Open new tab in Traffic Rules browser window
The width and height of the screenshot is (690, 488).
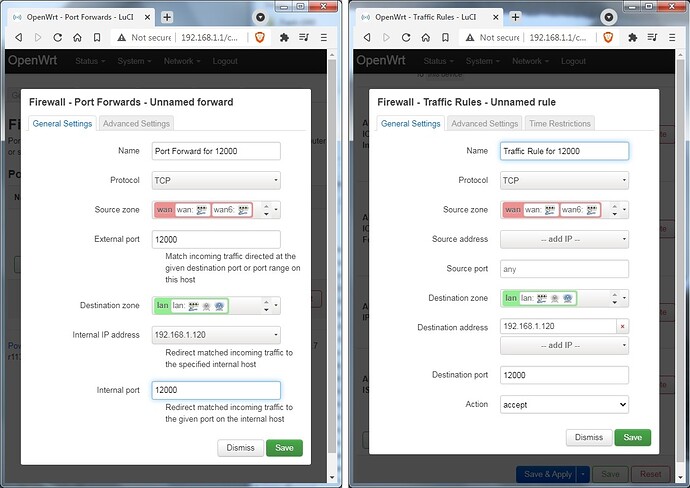pos(515,17)
